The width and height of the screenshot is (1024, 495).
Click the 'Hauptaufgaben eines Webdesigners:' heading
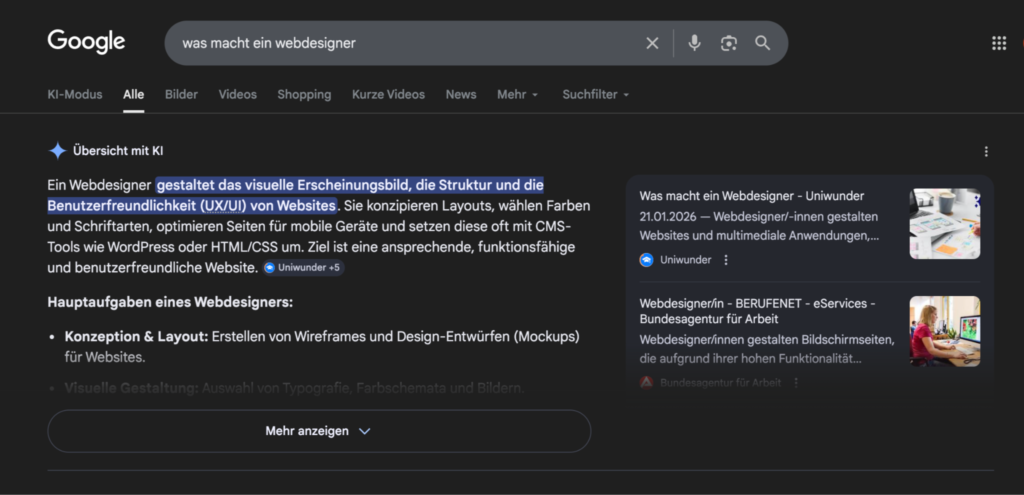170,303
